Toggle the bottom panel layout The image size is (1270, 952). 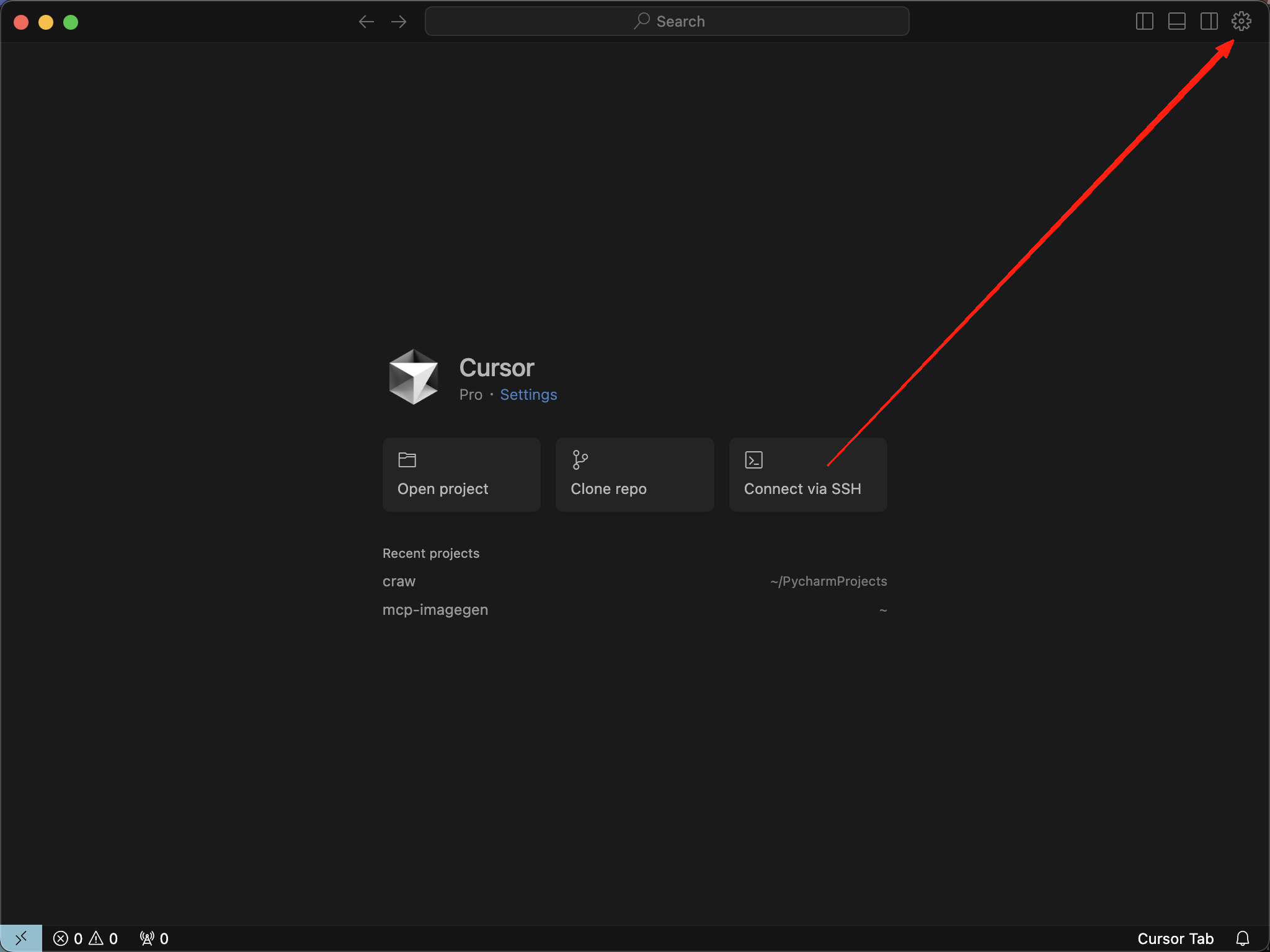1176,22
